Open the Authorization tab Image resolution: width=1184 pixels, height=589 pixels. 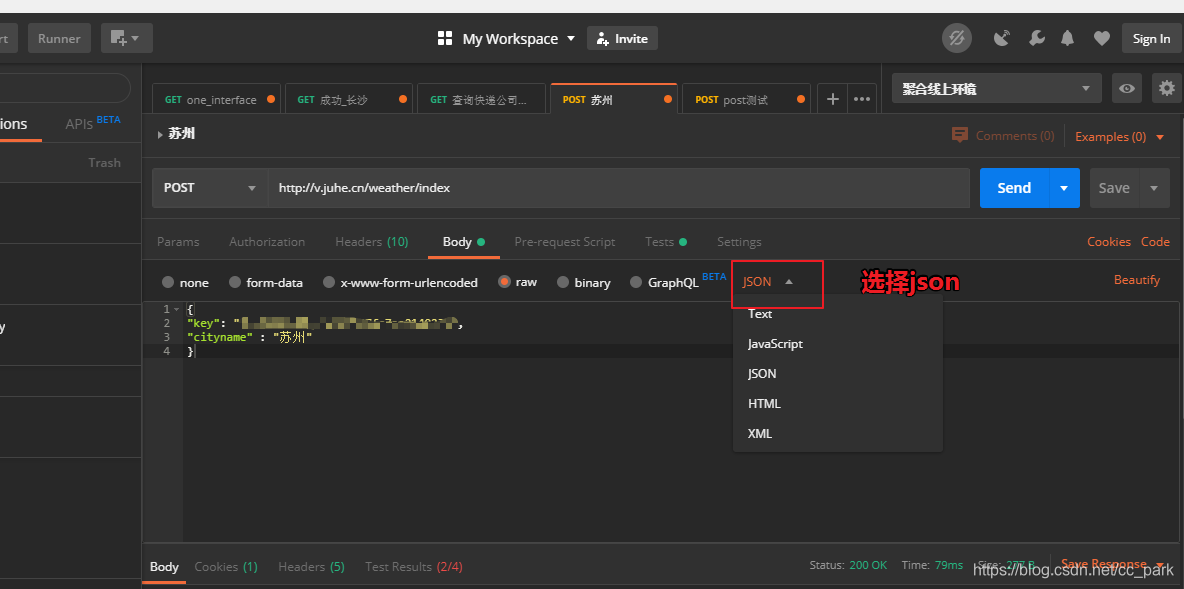(267, 242)
